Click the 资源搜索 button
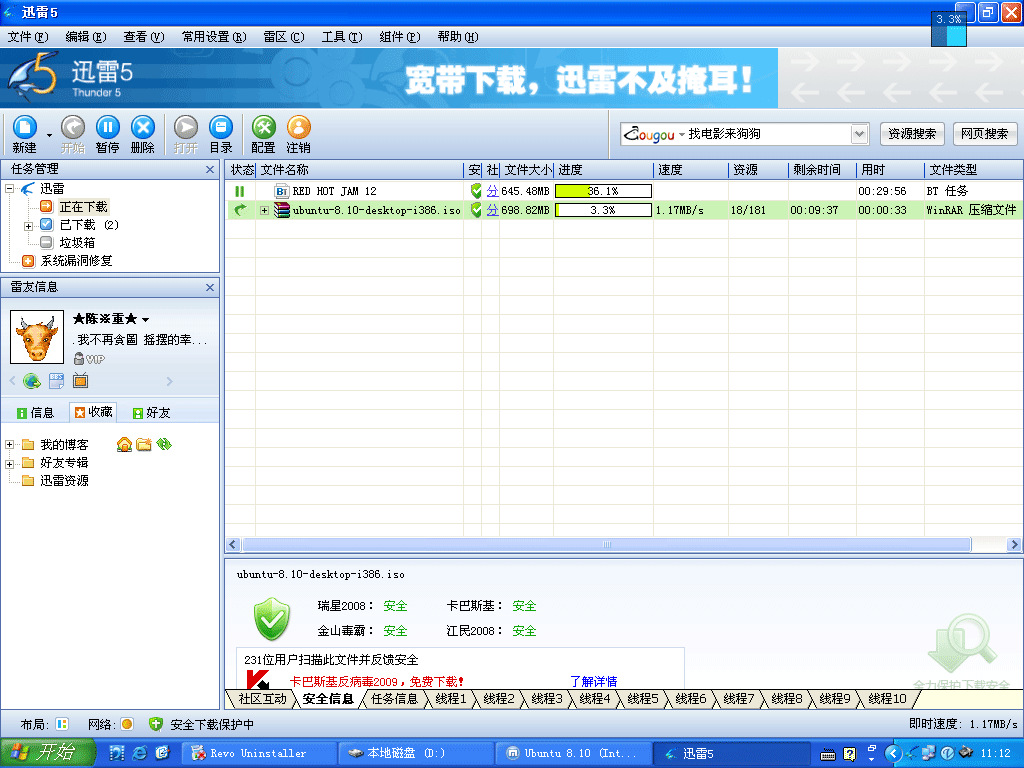Image resolution: width=1024 pixels, height=768 pixels. click(912, 134)
